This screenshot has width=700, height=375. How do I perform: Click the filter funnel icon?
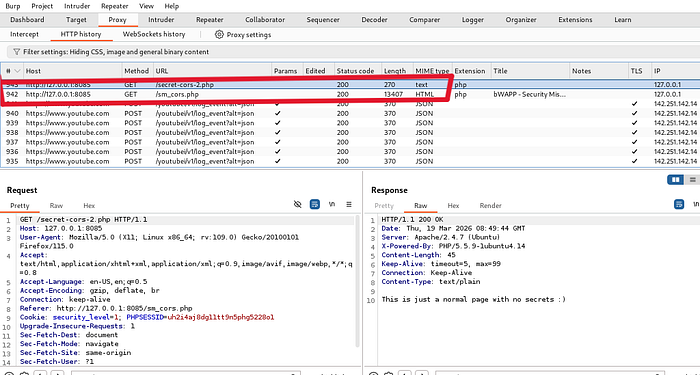point(17,52)
